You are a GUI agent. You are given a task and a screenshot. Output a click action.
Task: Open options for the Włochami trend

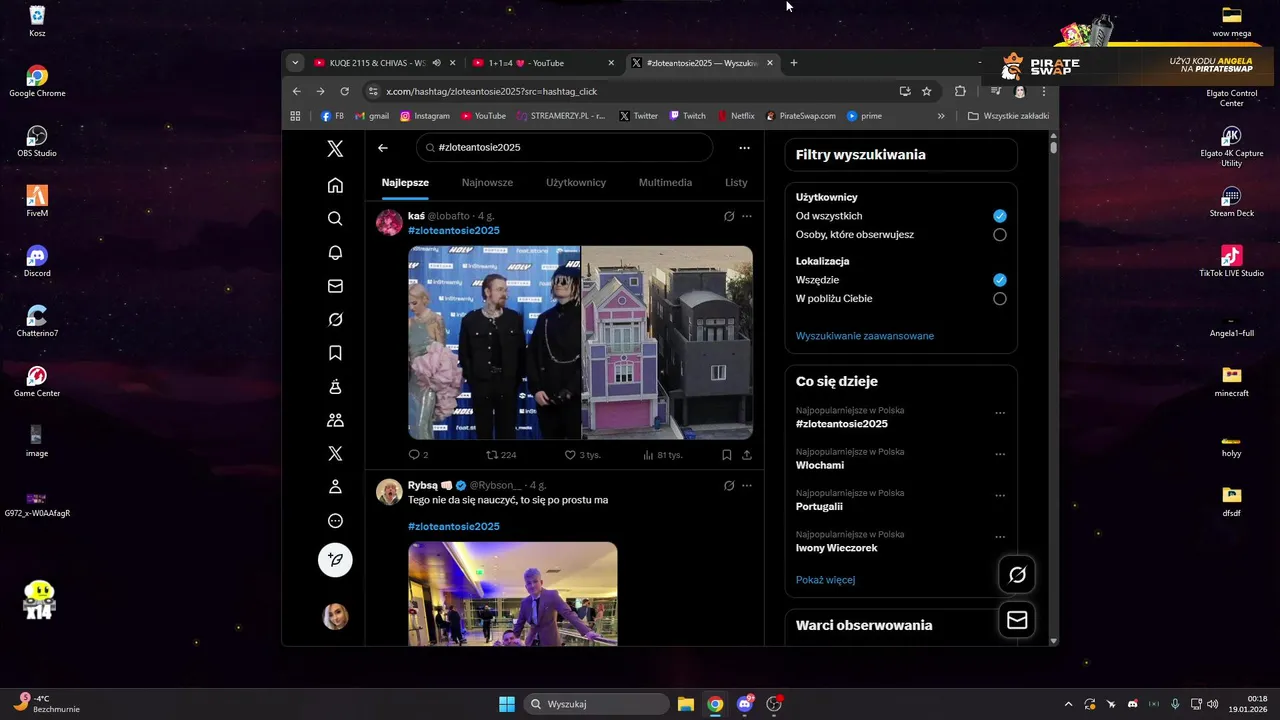coord(1000,455)
